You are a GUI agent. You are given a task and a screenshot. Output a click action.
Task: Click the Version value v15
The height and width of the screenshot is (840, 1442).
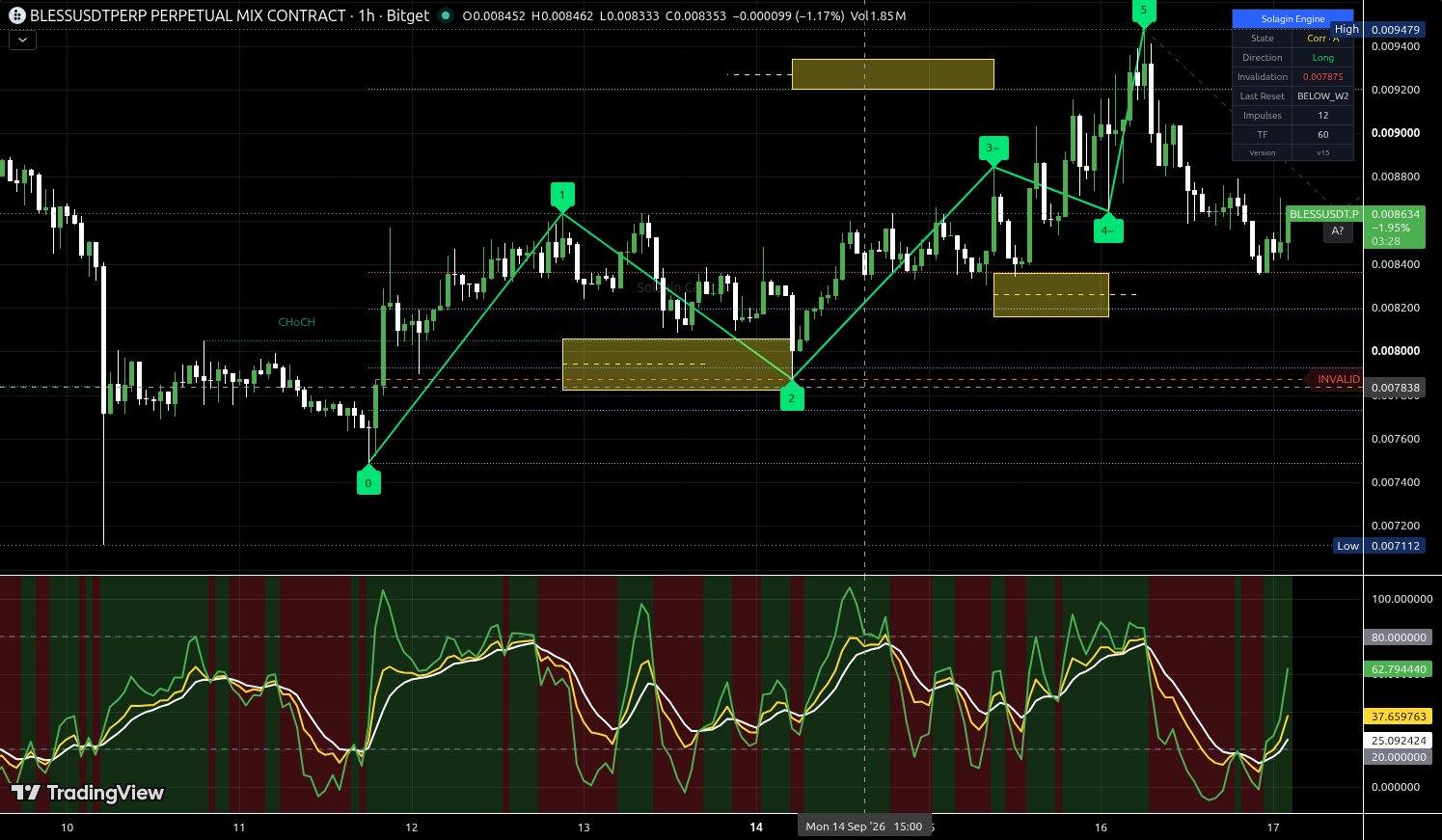point(1323,152)
